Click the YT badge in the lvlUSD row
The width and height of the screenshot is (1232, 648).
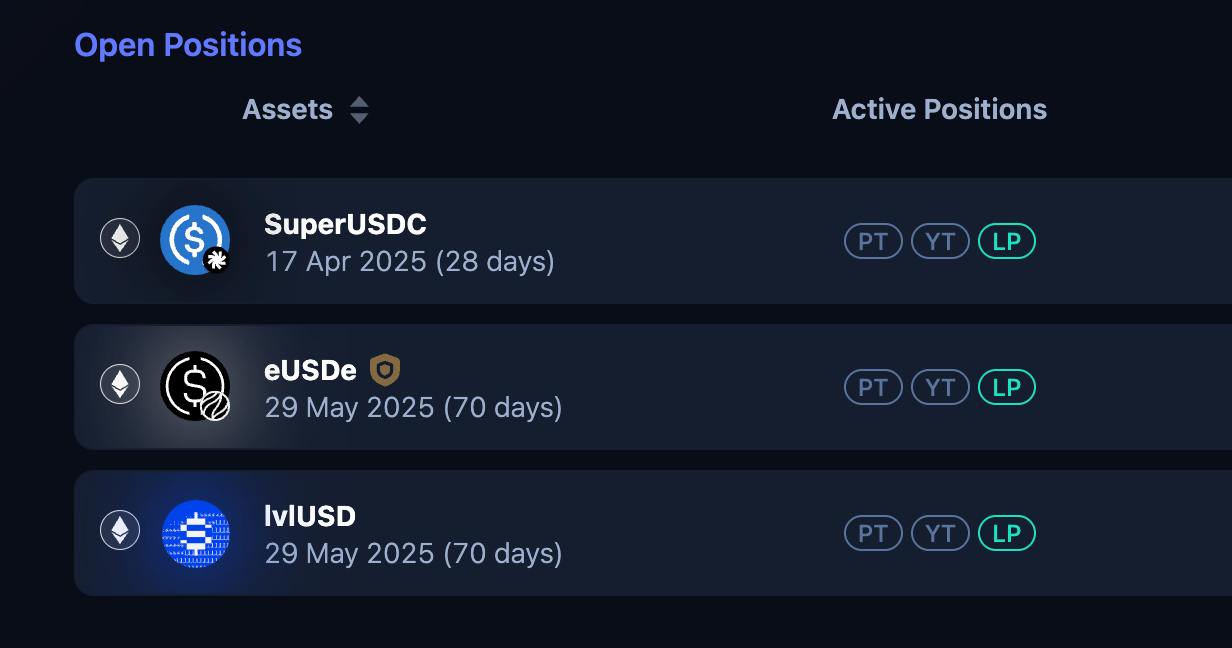(x=940, y=533)
